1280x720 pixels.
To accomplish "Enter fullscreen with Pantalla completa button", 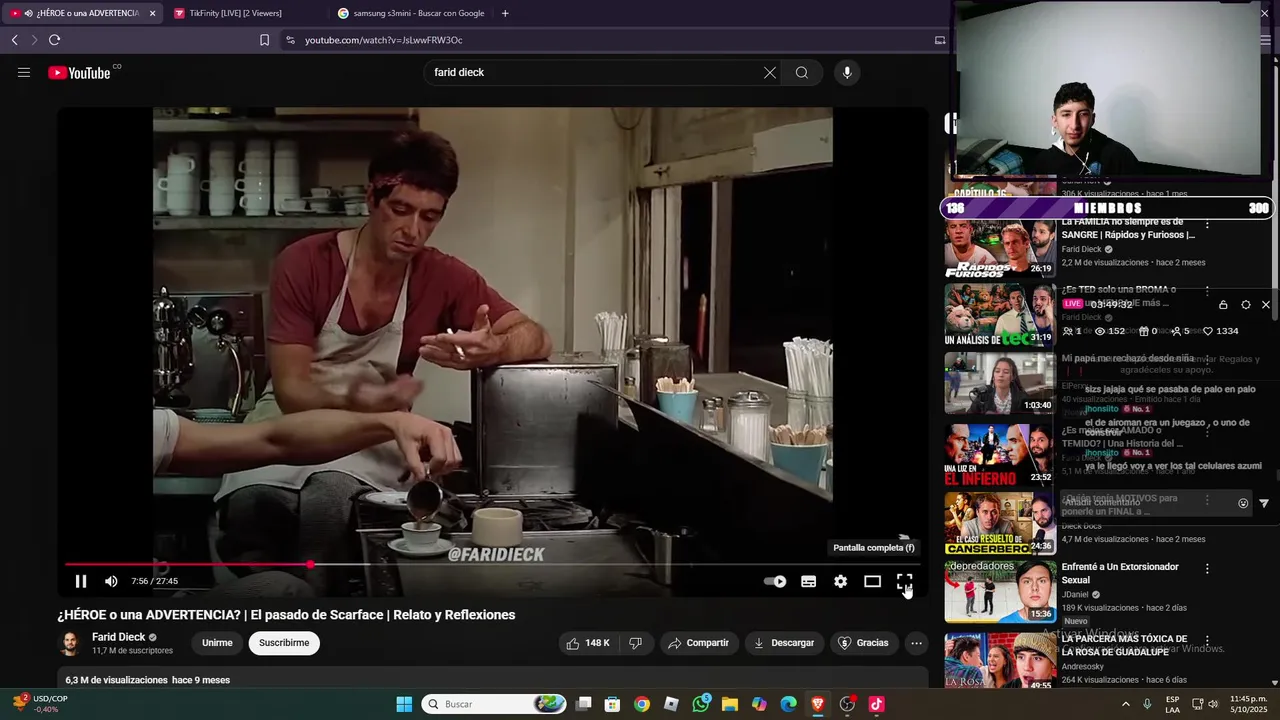I will click(904, 581).
